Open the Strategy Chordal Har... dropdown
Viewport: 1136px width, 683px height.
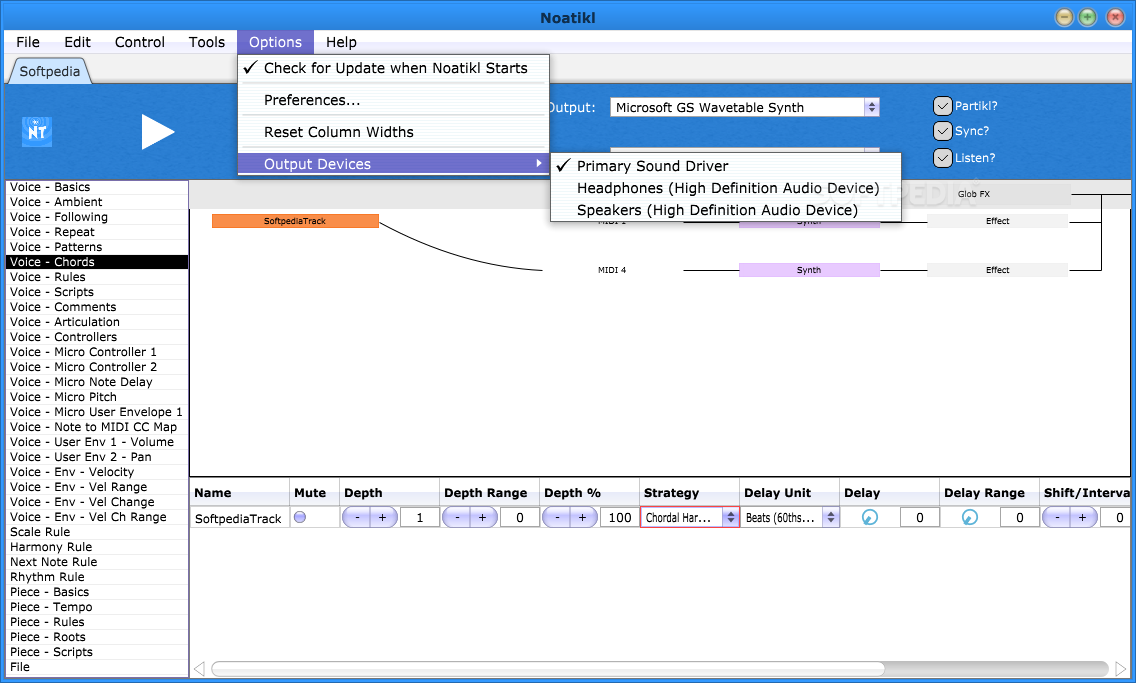689,517
